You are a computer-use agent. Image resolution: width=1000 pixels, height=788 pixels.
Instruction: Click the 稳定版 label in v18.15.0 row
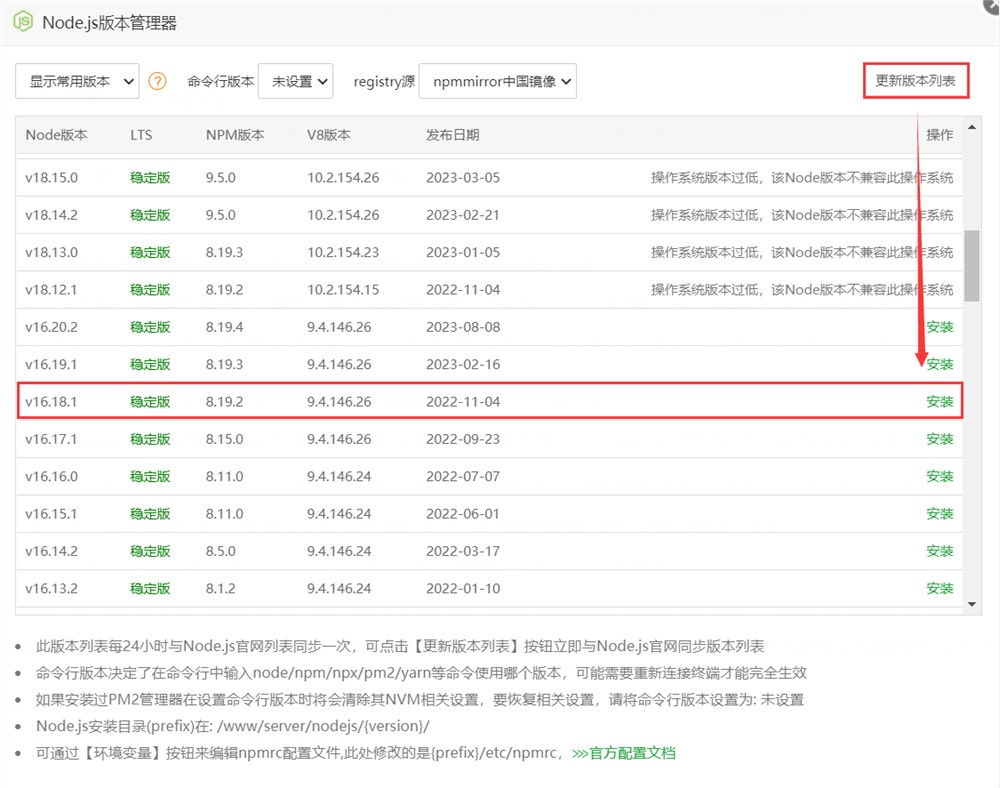pyautogui.click(x=150, y=177)
